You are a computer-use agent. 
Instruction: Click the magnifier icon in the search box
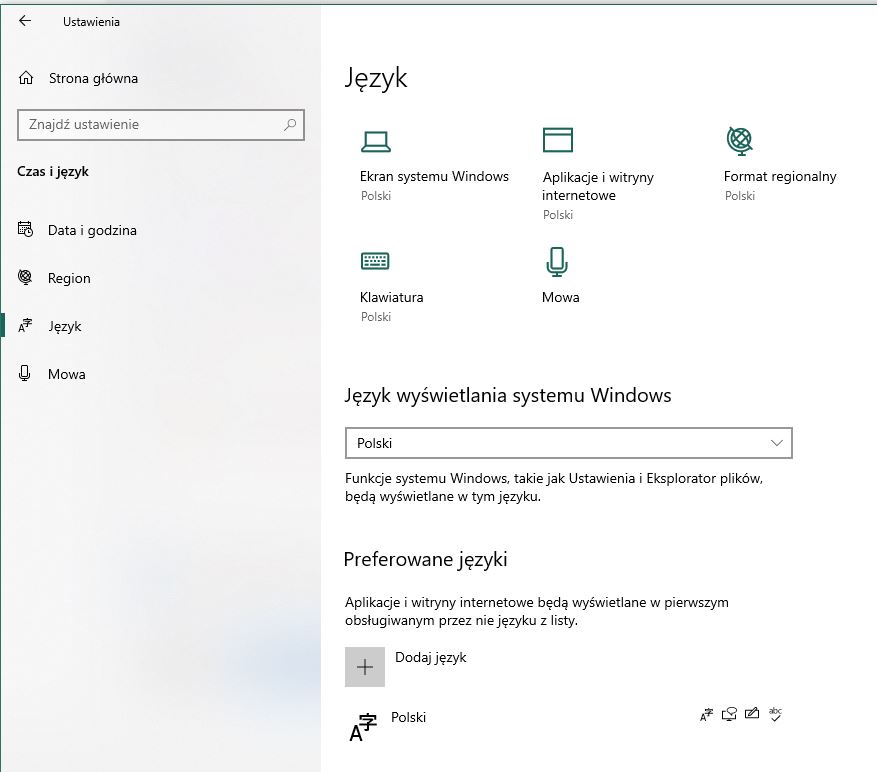(x=290, y=124)
